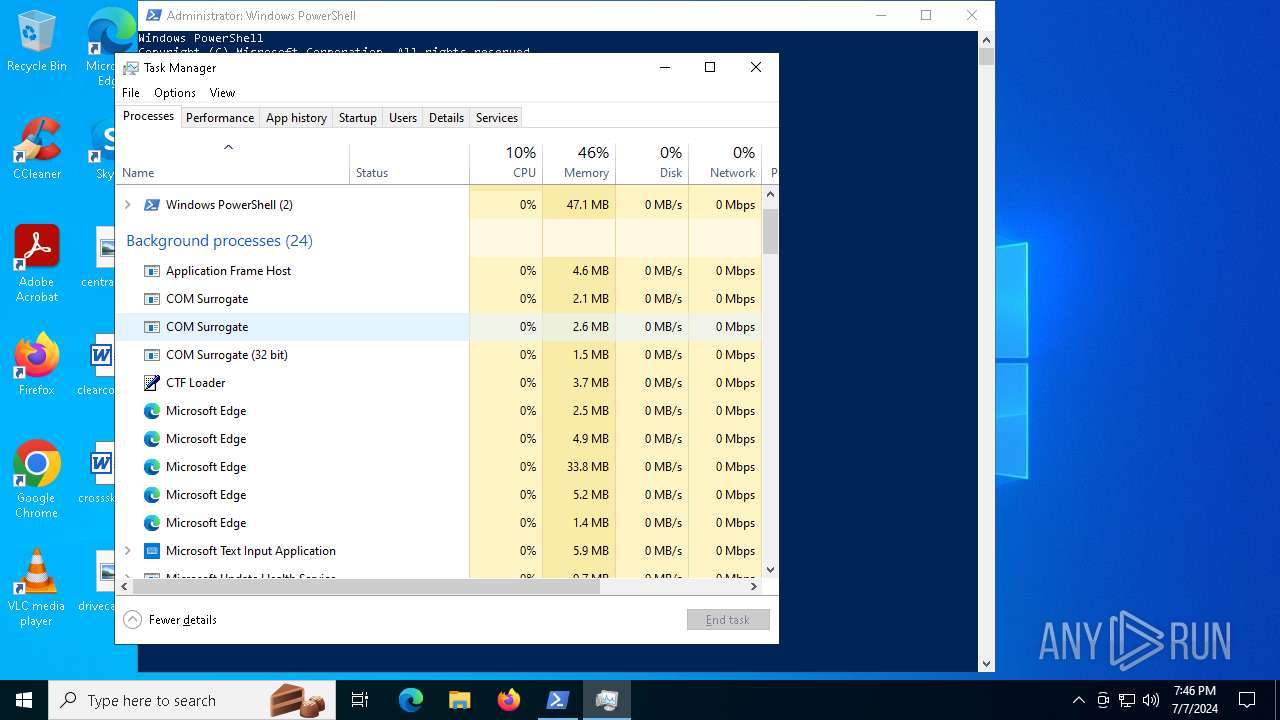Sort by the Status column header
Image resolution: width=1280 pixels, height=720 pixels.
coord(410,165)
